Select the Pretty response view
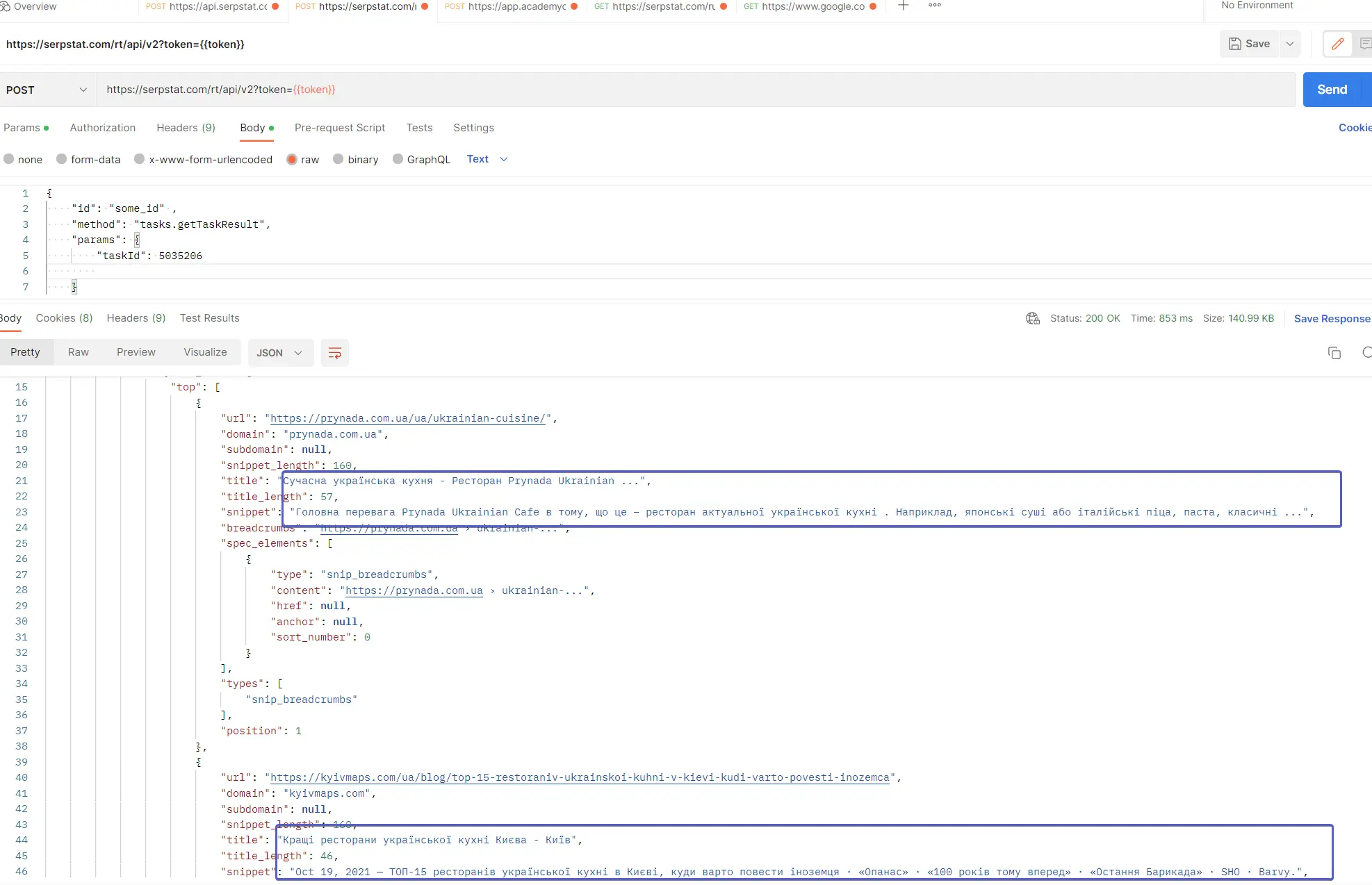1372x885 pixels. click(25, 352)
